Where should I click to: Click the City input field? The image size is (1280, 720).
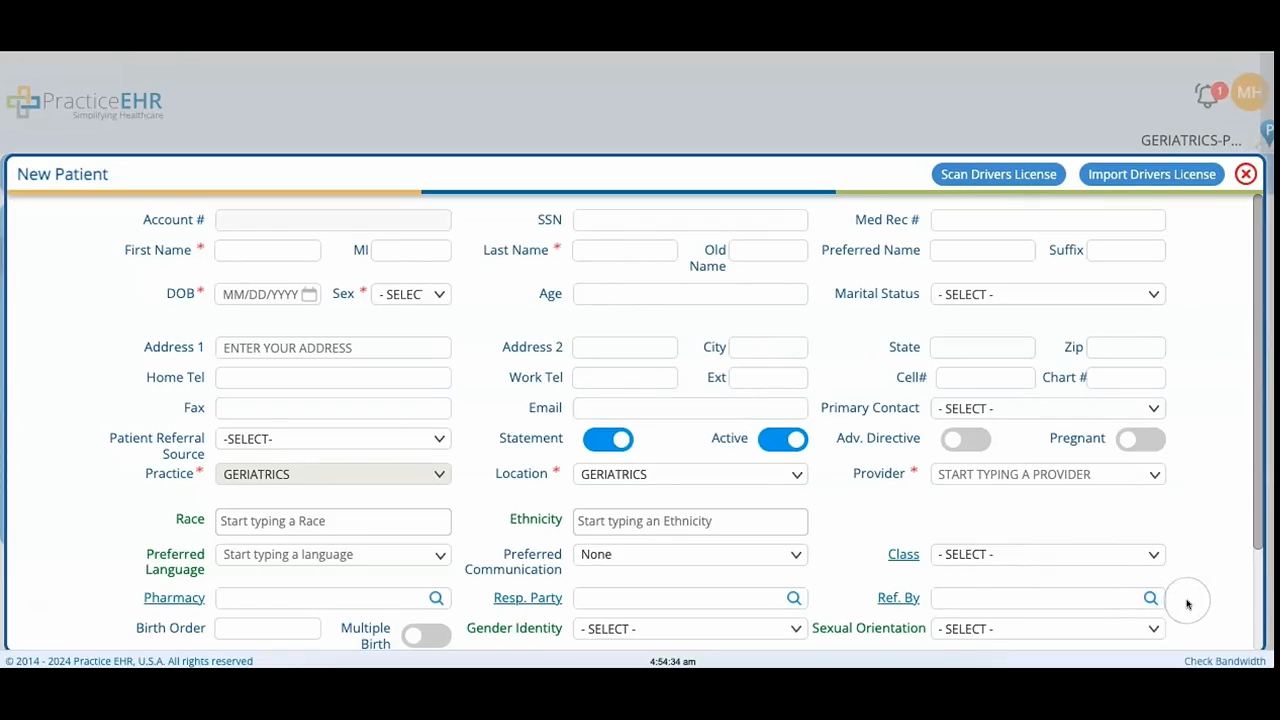768,347
